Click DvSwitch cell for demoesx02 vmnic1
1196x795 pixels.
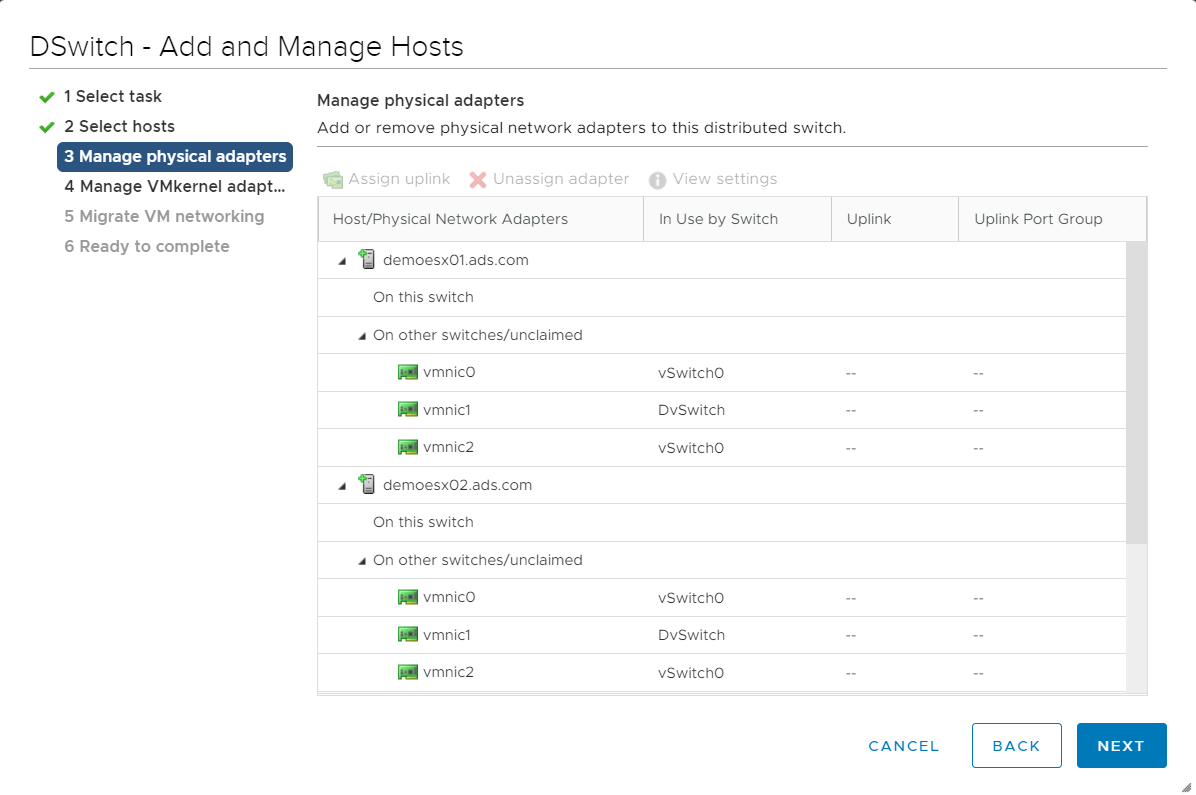click(x=691, y=635)
